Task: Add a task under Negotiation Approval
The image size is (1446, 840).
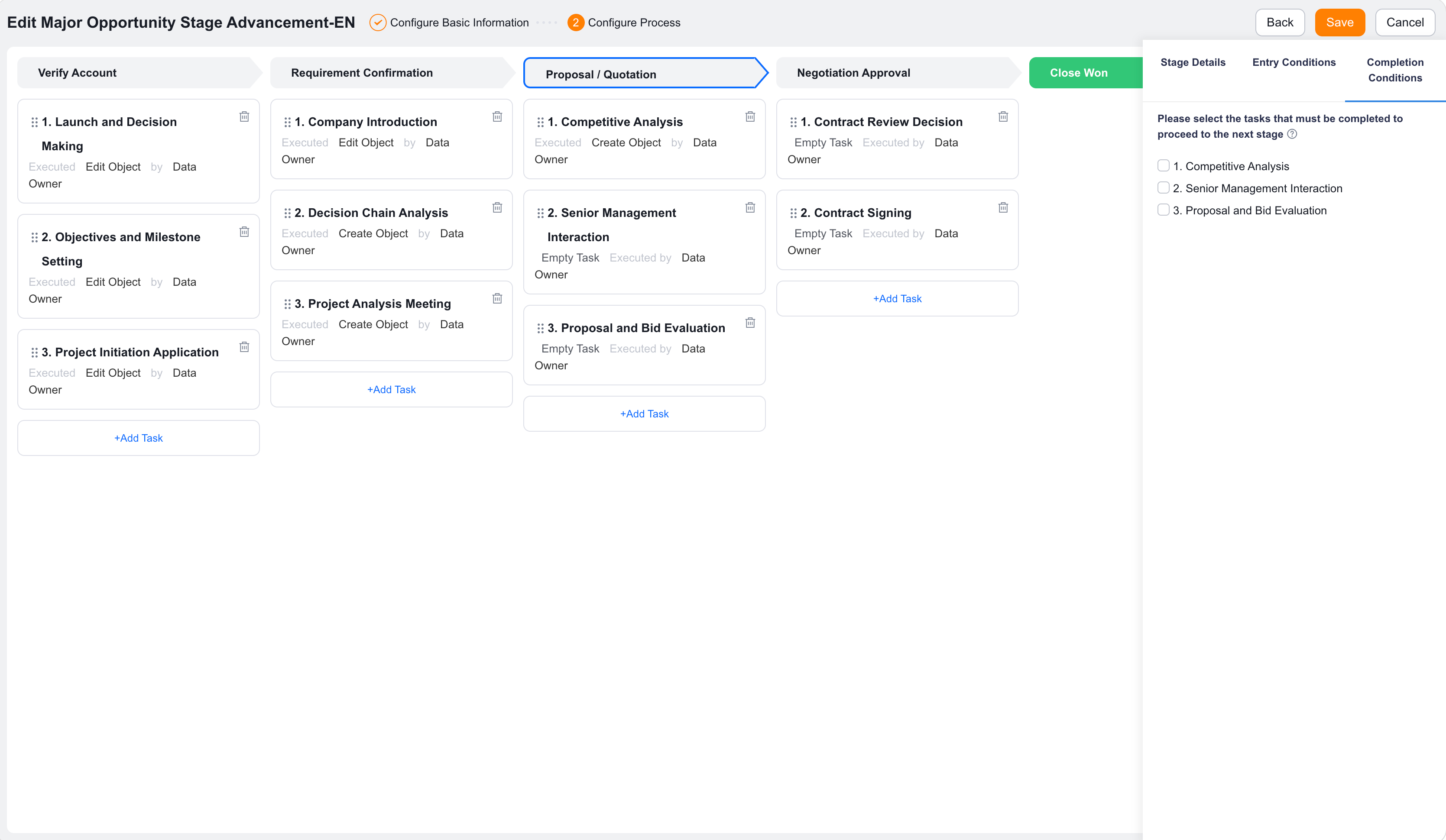Action: tap(898, 299)
